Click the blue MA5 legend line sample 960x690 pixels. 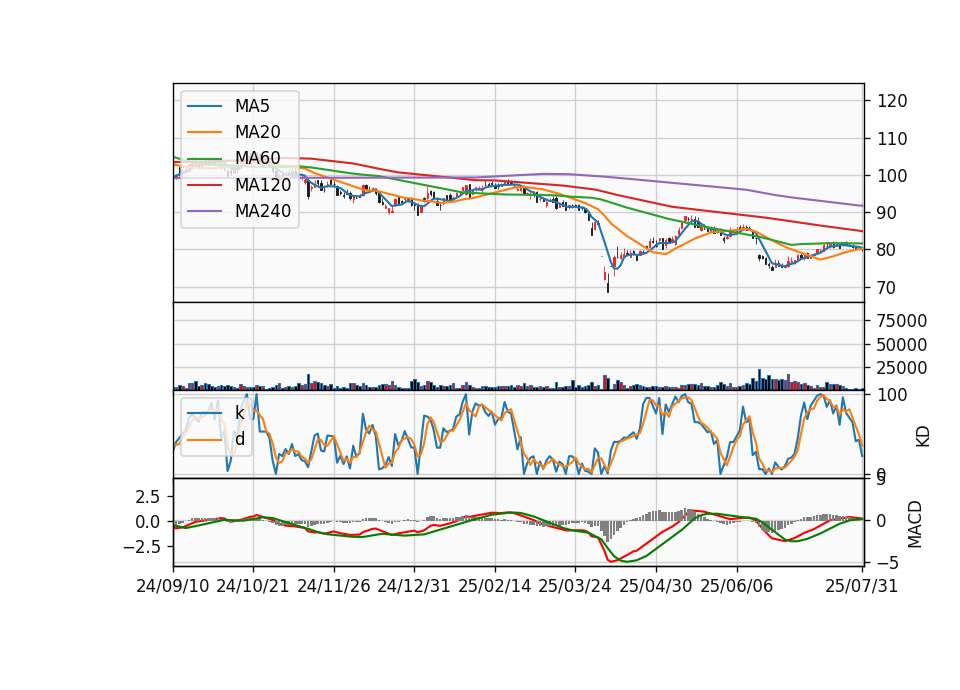(205, 106)
